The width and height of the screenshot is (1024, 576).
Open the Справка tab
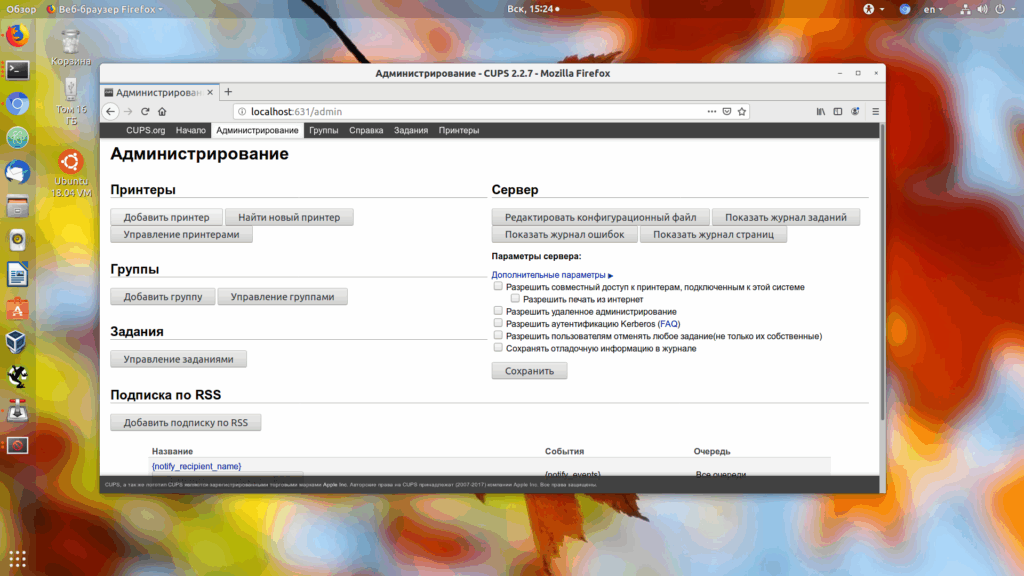(x=366, y=130)
